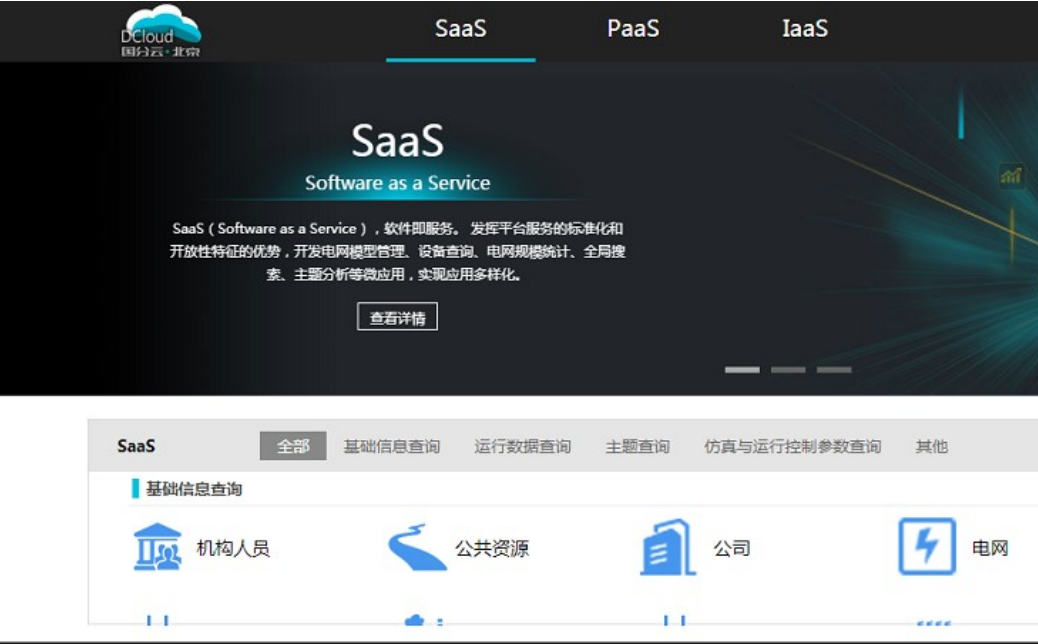Show 仿真与运行控制参数查询 category
1038x644 pixels.
click(792, 446)
